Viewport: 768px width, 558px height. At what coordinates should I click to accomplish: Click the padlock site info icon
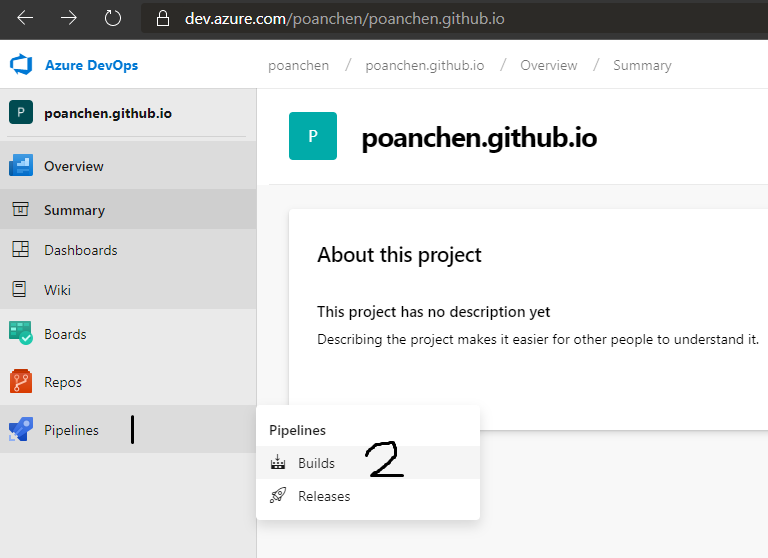163,19
